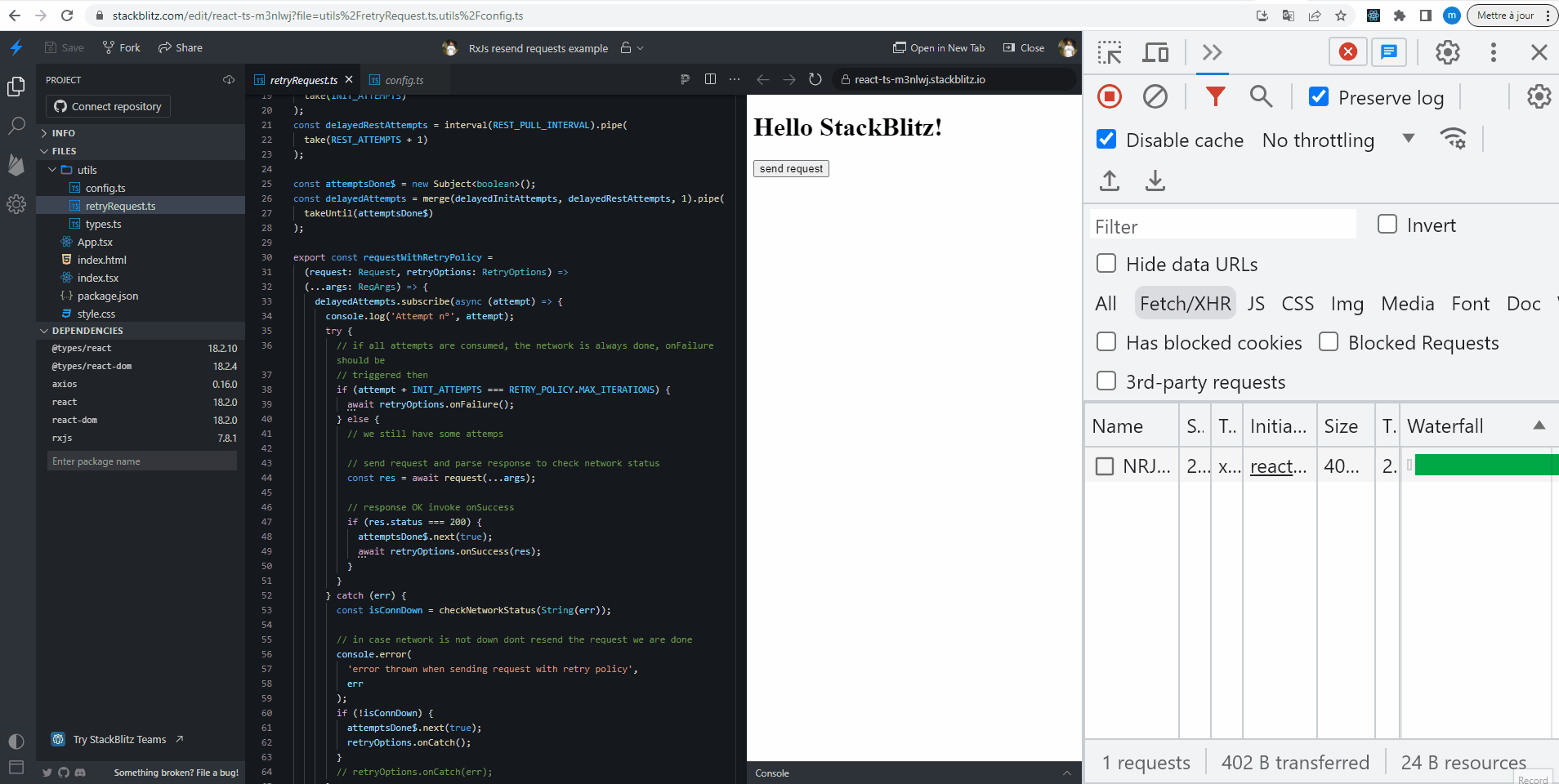Toggle the Preserve log checkbox

click(x=1319, y=96)
